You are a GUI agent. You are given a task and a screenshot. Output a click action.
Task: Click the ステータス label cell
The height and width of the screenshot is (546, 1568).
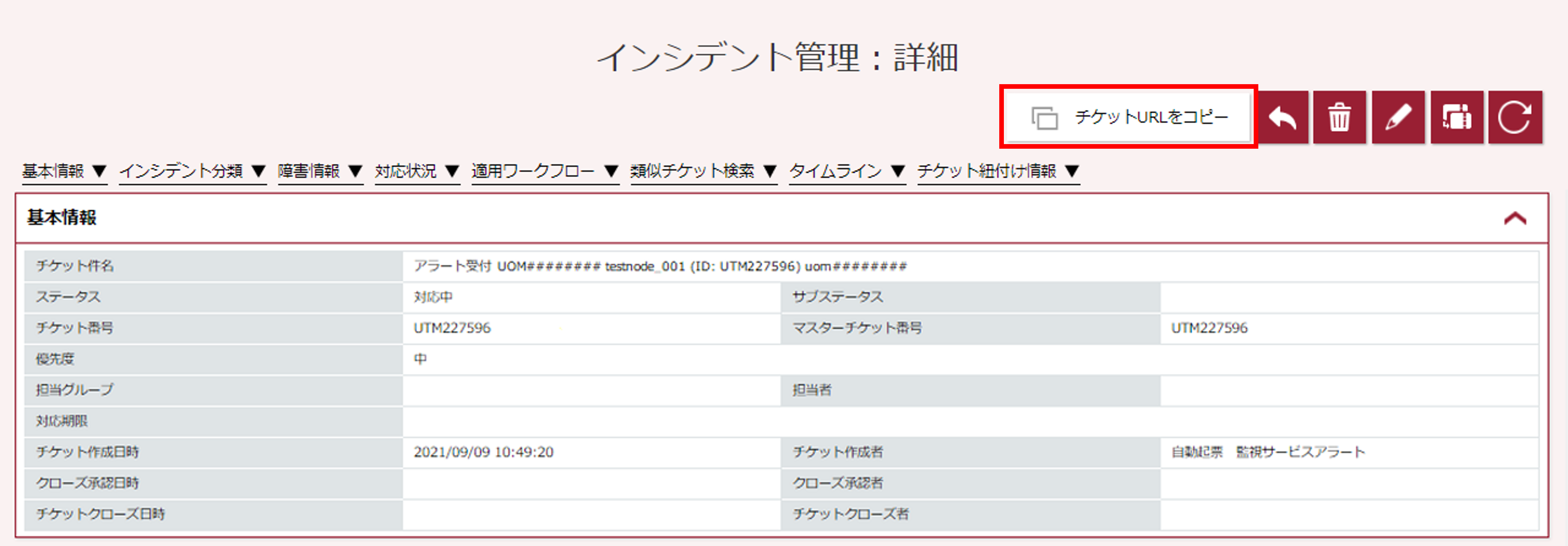point(214,297)
